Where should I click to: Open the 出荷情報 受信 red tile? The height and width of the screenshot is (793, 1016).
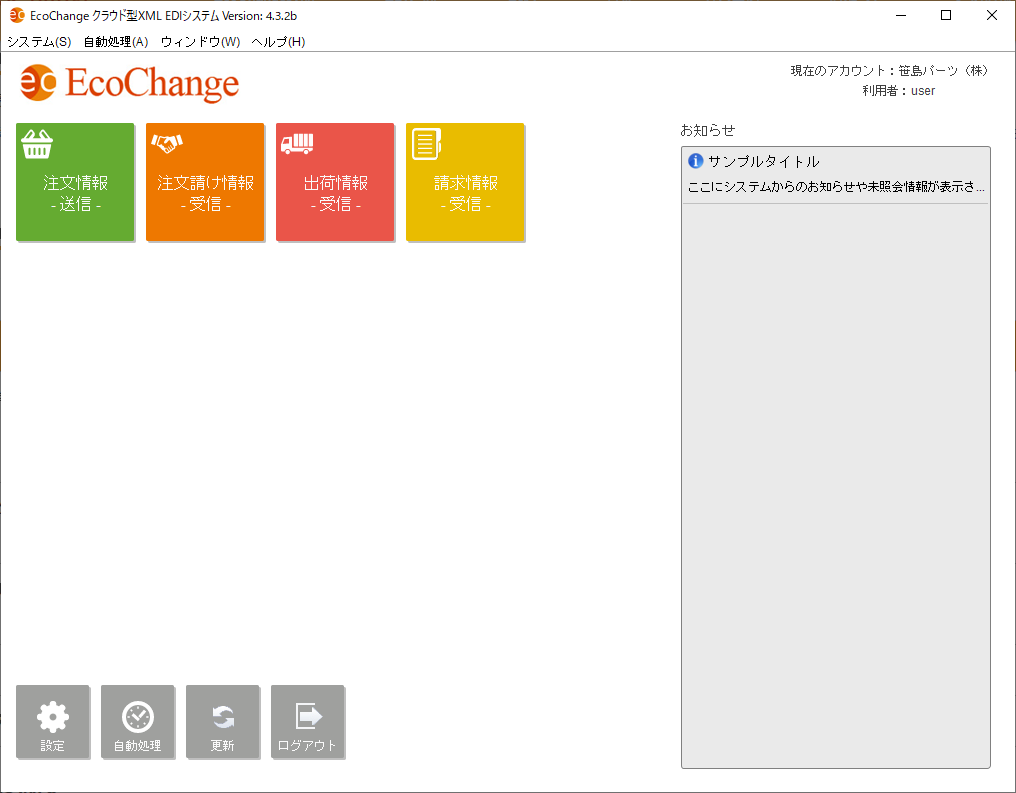335,182
